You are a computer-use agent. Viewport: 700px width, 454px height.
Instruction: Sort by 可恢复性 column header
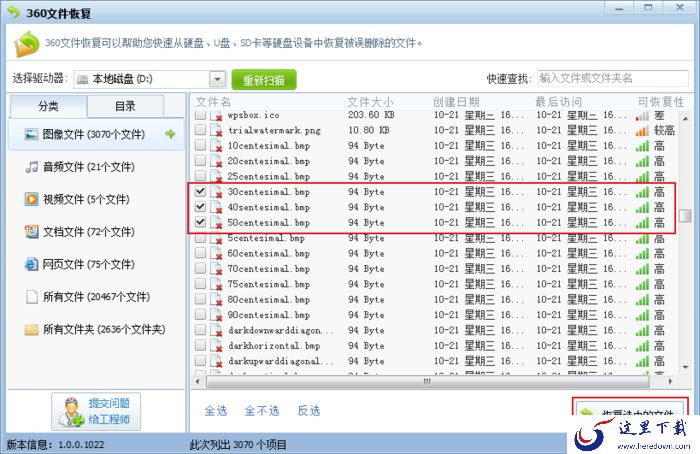pos(661,102)
